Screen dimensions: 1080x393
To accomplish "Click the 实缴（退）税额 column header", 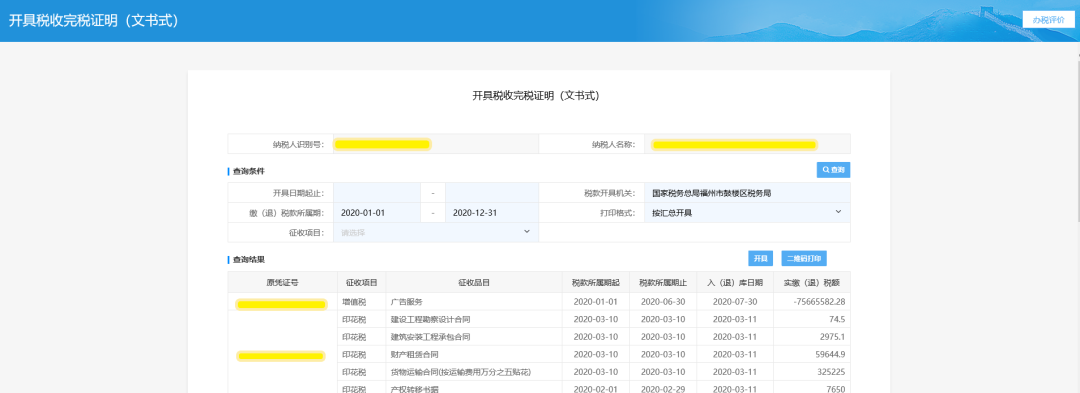I will (x=811, y=282).
